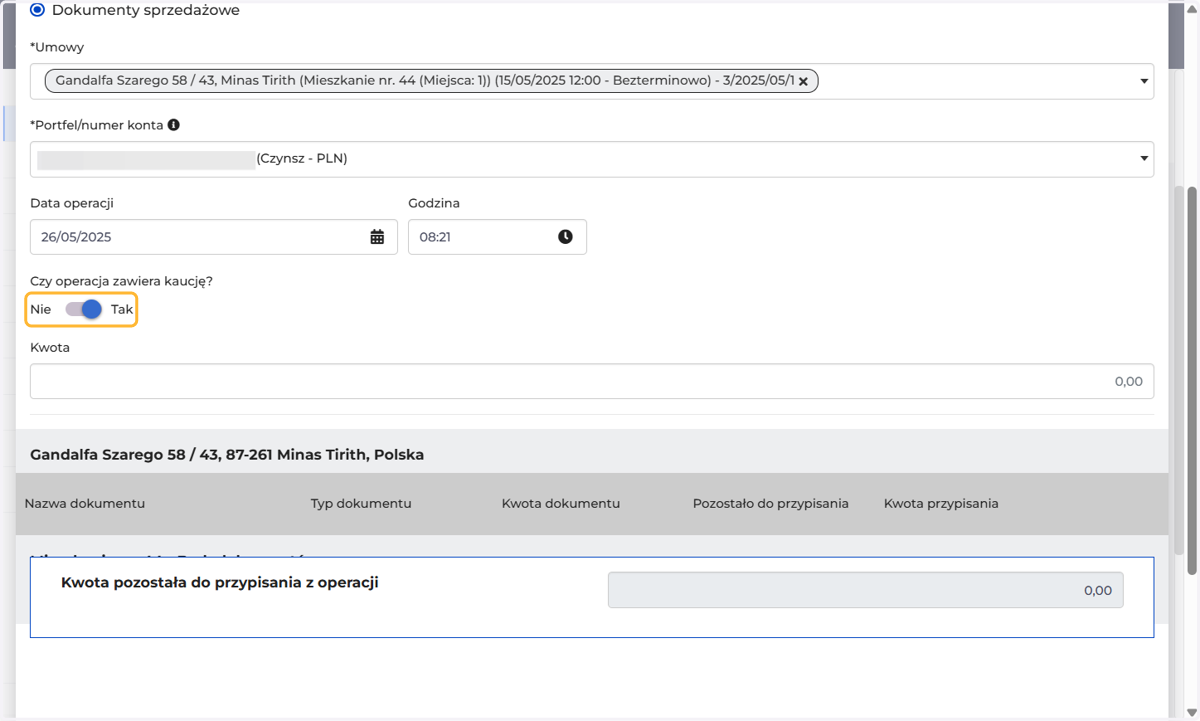Click the Pozostało do przypisania column header
This screenshot has width=1200, height=721.
point(771,503)
